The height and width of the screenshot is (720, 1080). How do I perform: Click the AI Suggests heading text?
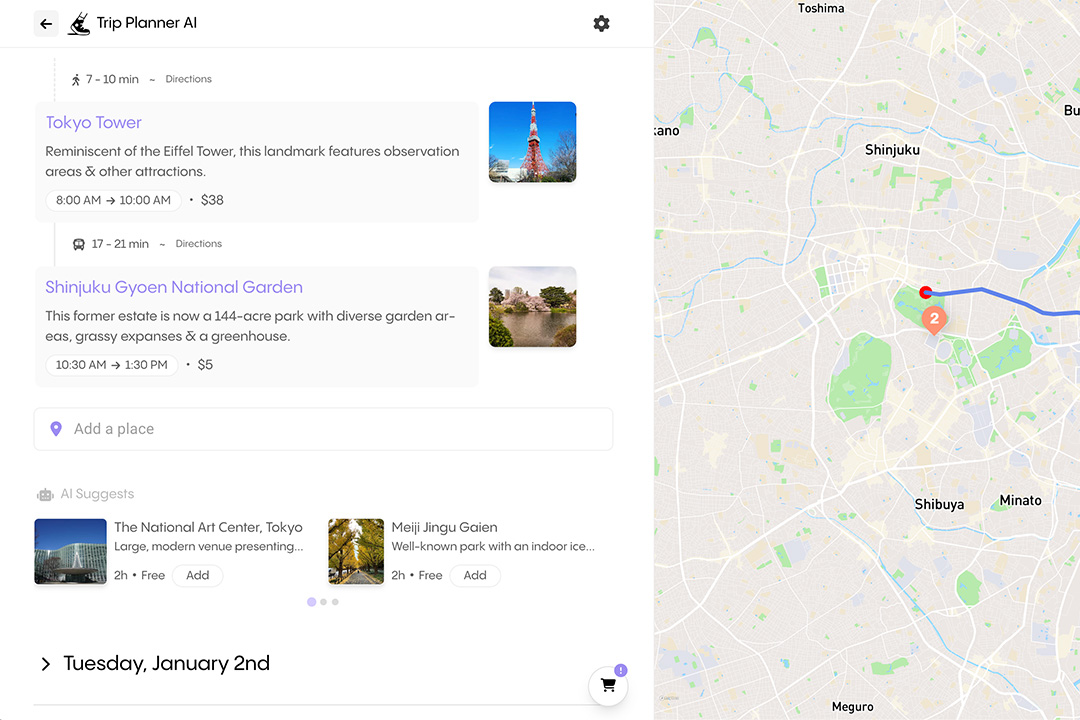(97, 494)
